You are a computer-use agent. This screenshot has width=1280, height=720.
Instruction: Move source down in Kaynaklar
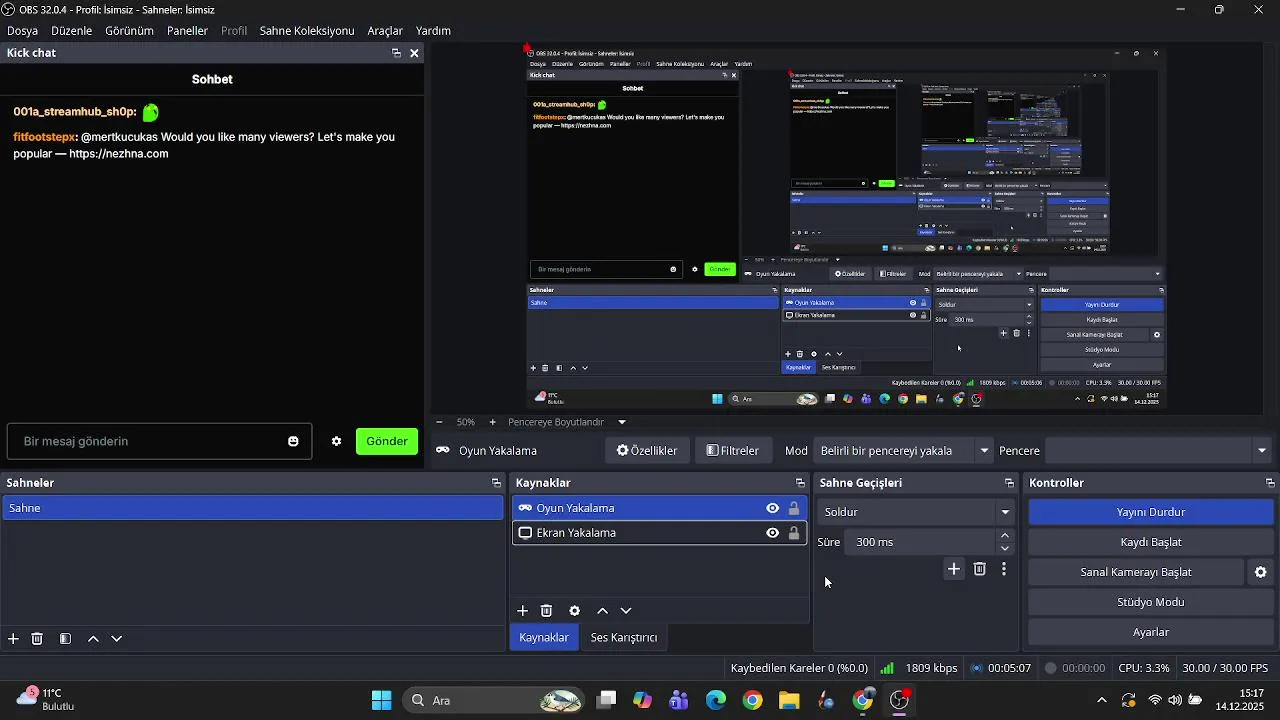coord(626,610)
